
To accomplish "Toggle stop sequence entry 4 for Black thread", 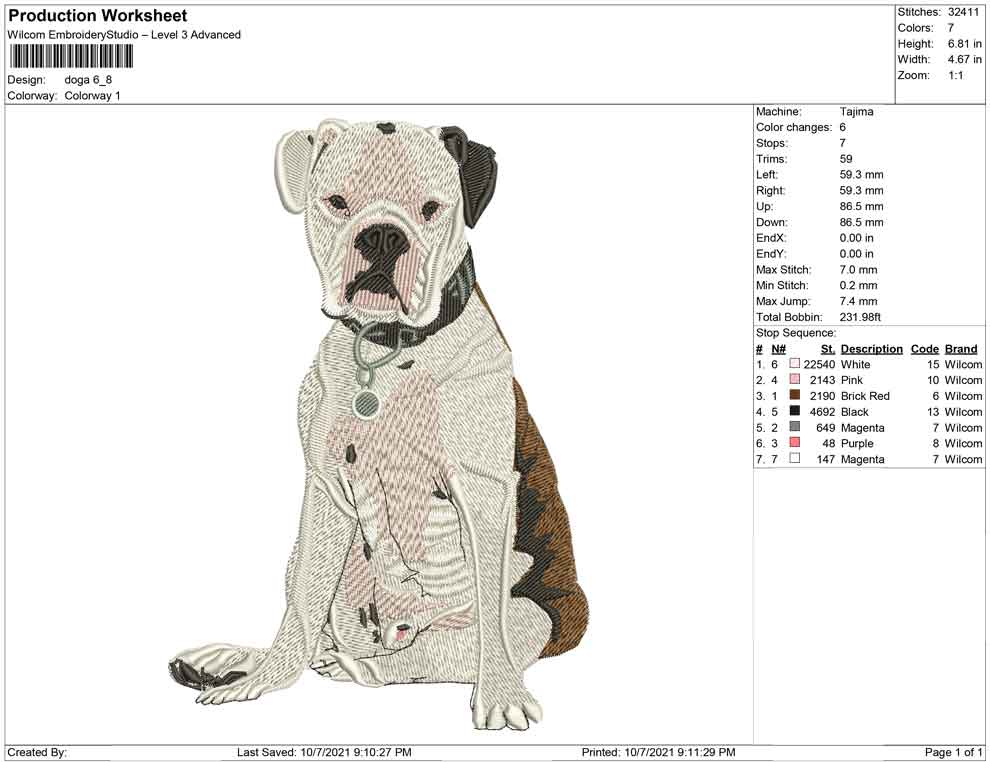I will (761, 412).
